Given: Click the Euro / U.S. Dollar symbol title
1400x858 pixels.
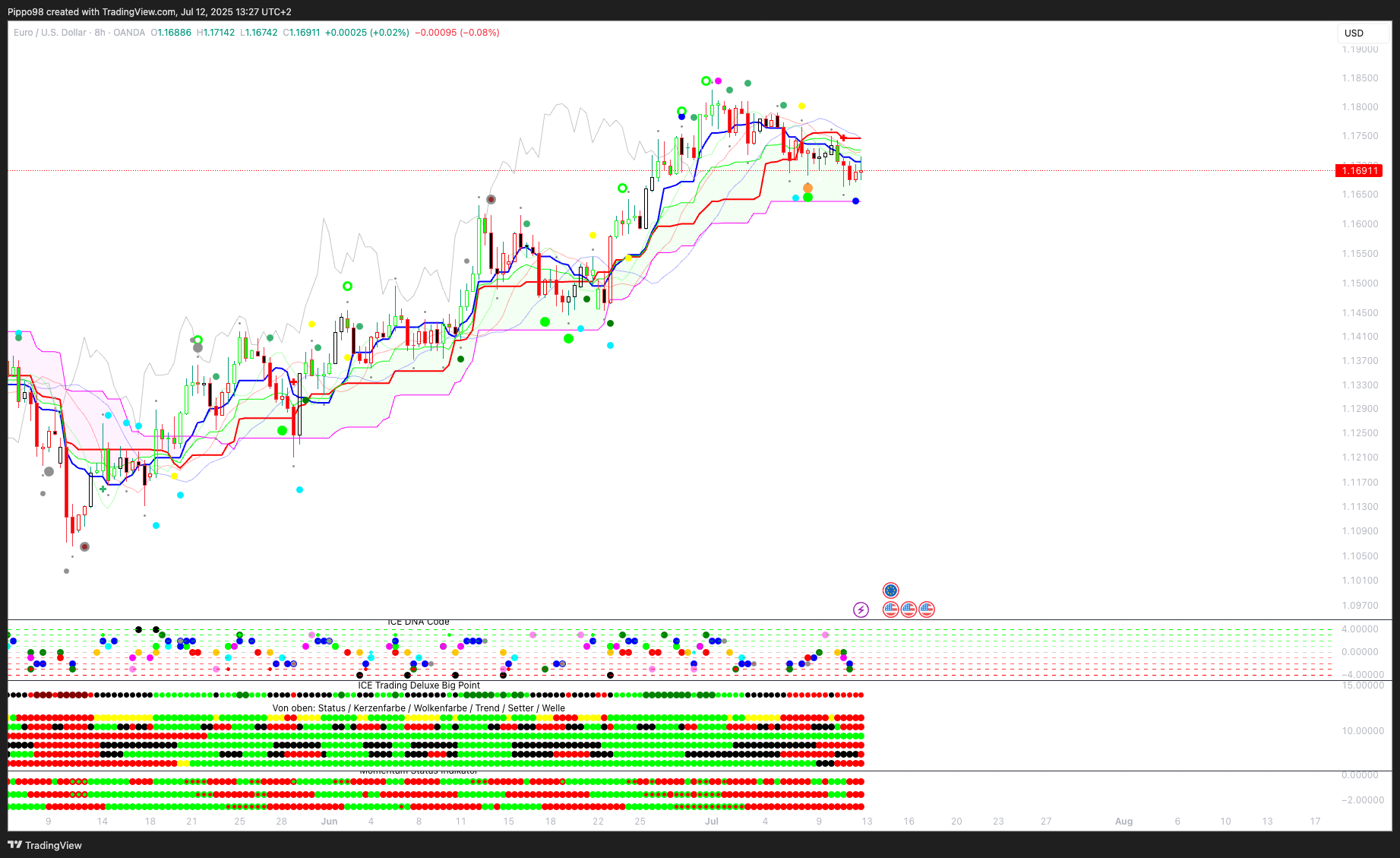Looking at the screenshot, I should coord(50,33).
